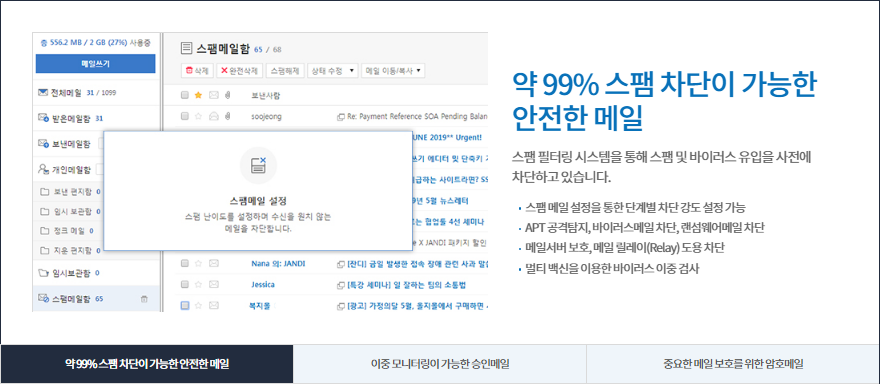Click the list icon beside 스팸메일함 title
Viewport: 881px width, 386px height.
pos(186,49)
